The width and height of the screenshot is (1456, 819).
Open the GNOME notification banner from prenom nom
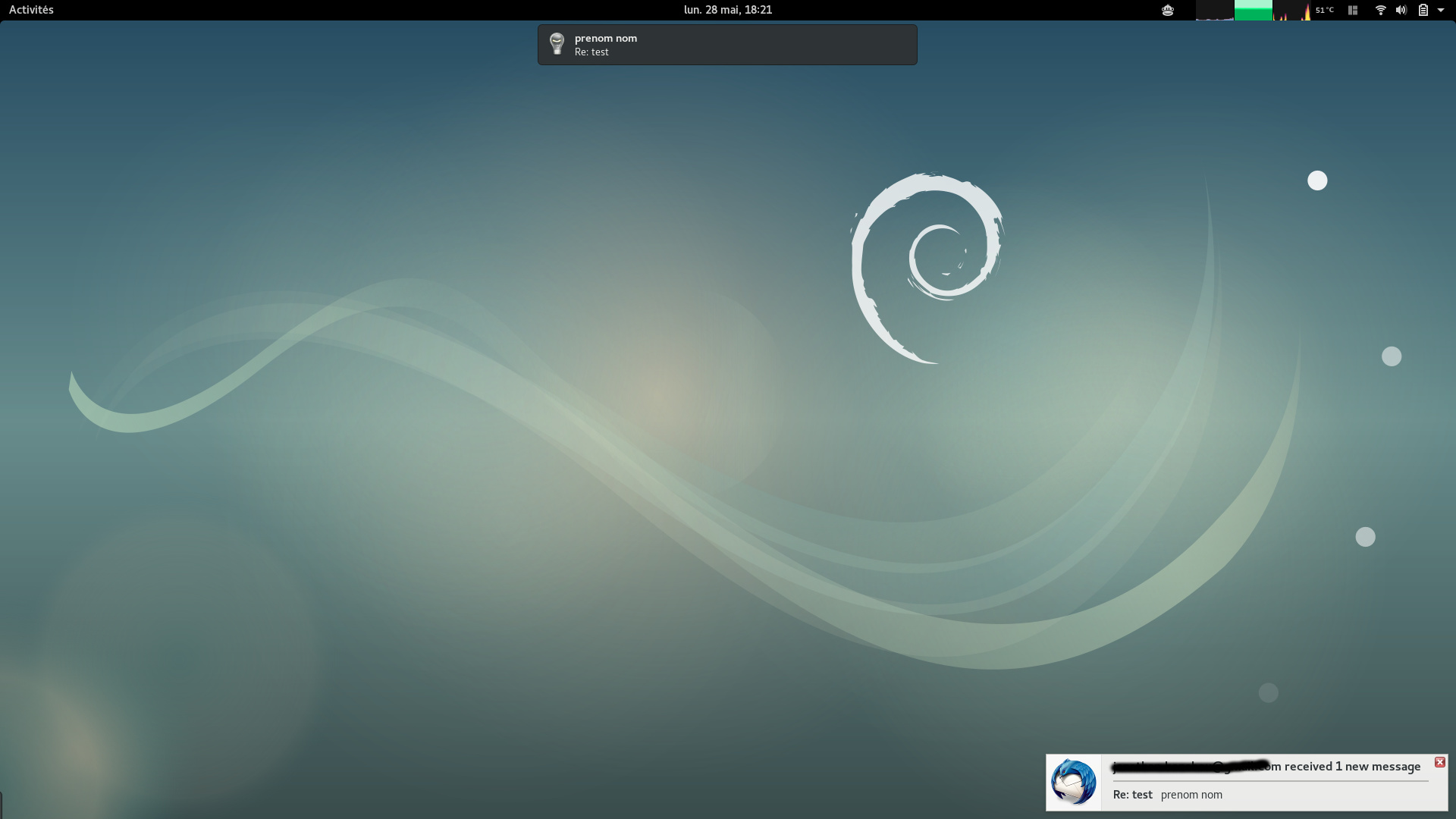tap(727, 45)
